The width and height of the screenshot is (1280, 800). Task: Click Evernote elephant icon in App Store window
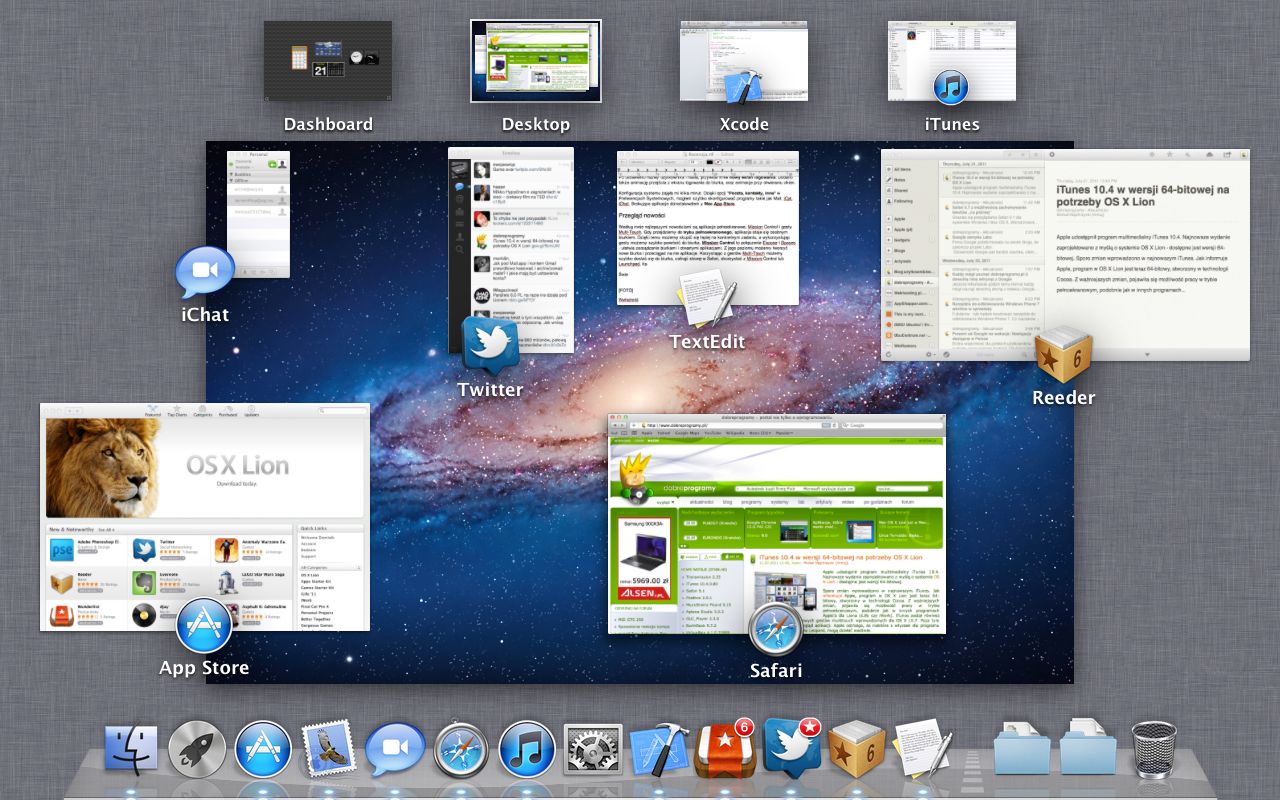144,583
